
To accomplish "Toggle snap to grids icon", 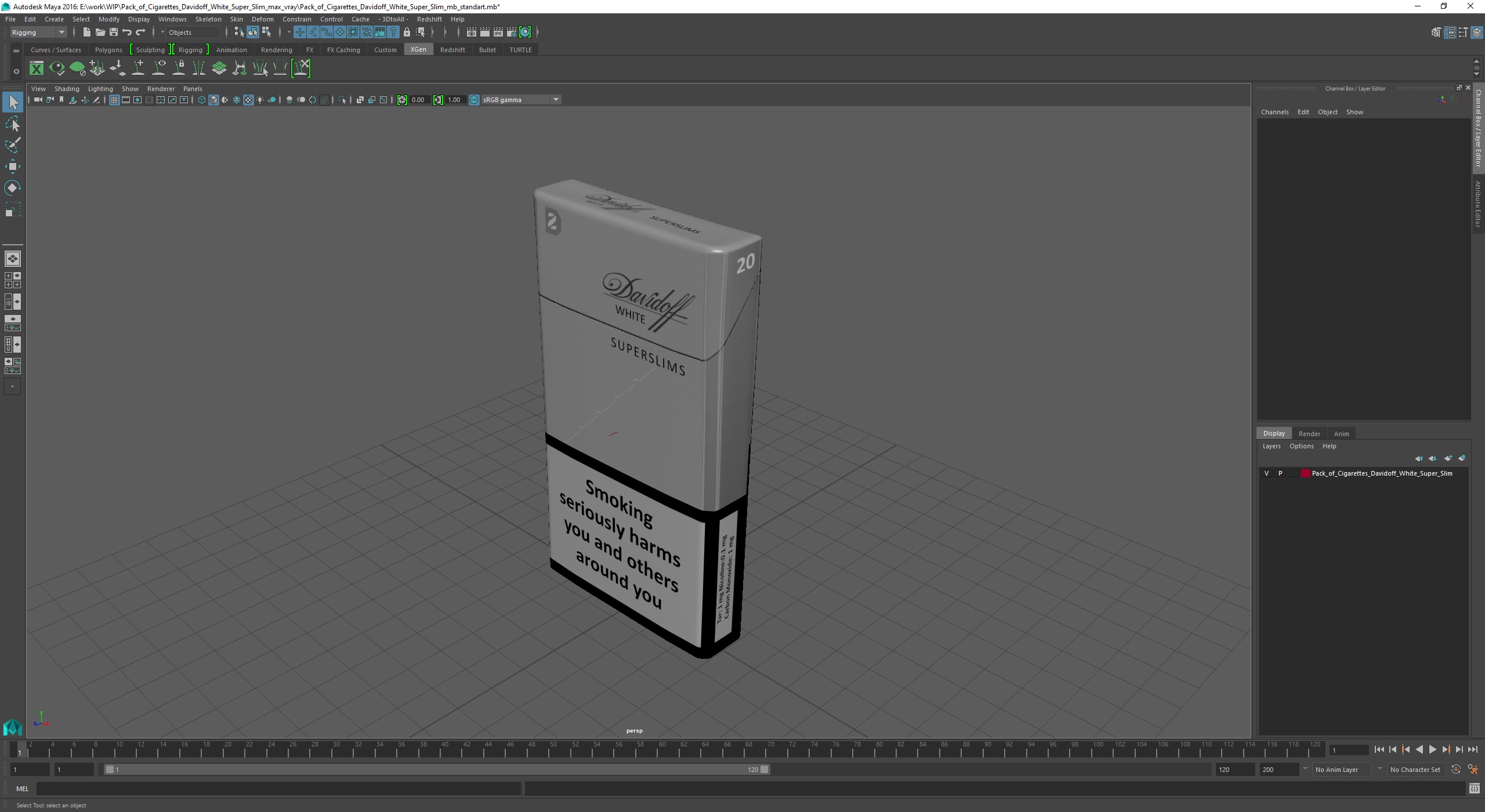I will (299, 32).
